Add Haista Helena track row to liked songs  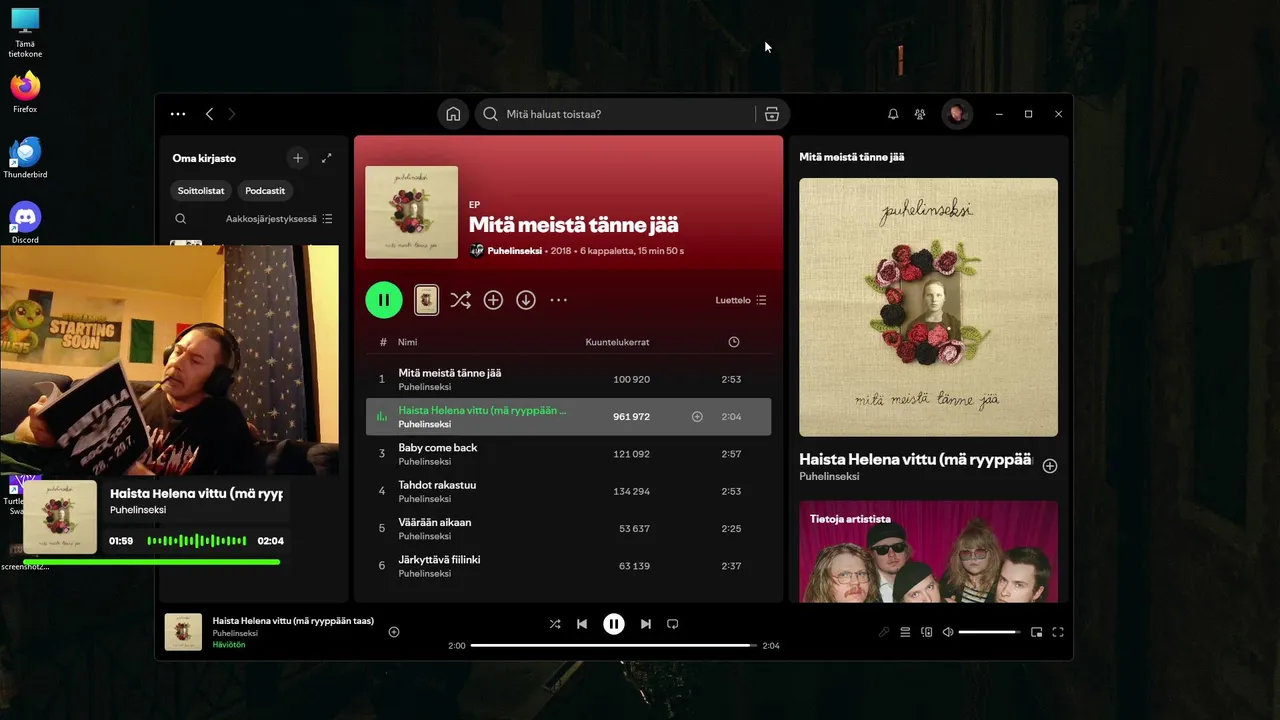[x=697, y=417]
